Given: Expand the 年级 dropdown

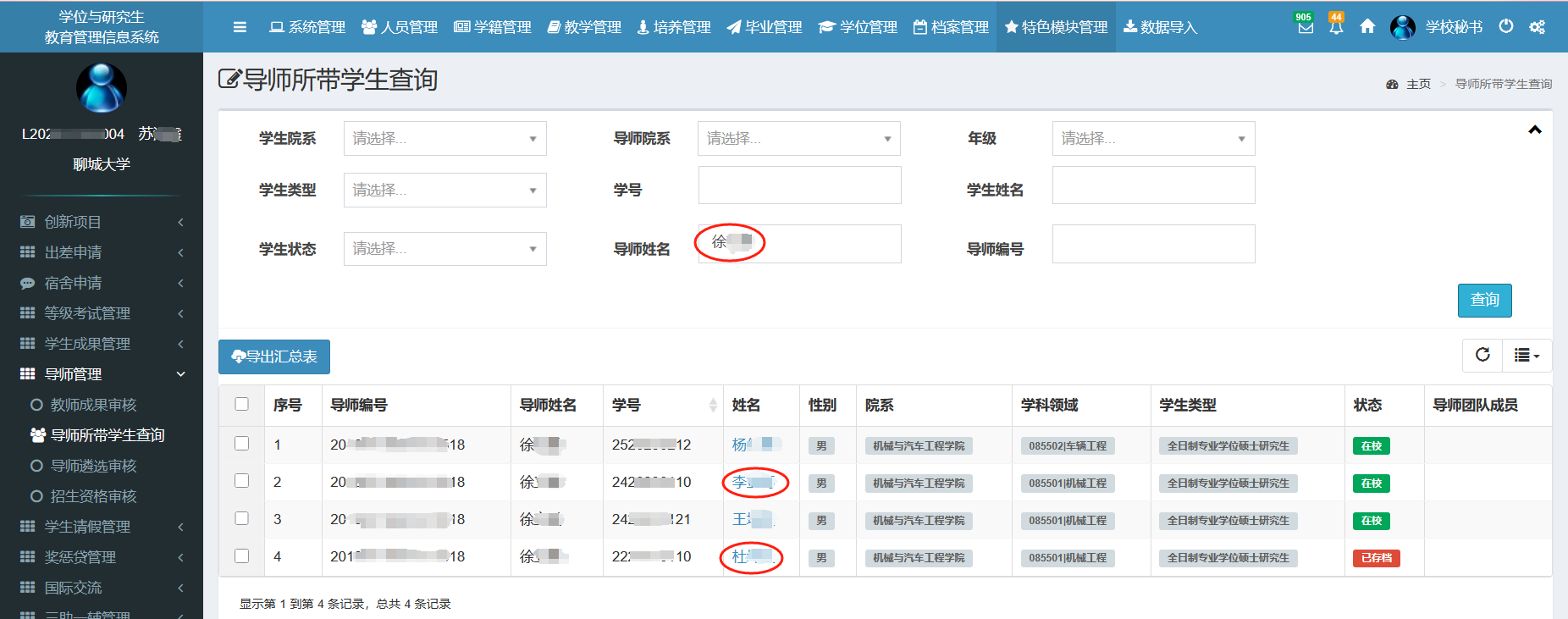Looking at the screenshot, I should point(1153,139).
